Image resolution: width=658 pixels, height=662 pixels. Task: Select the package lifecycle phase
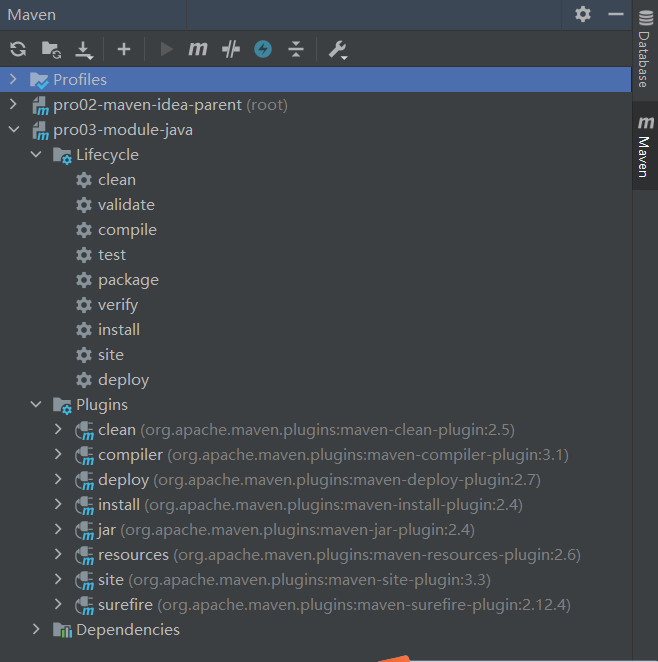[128, 280]
